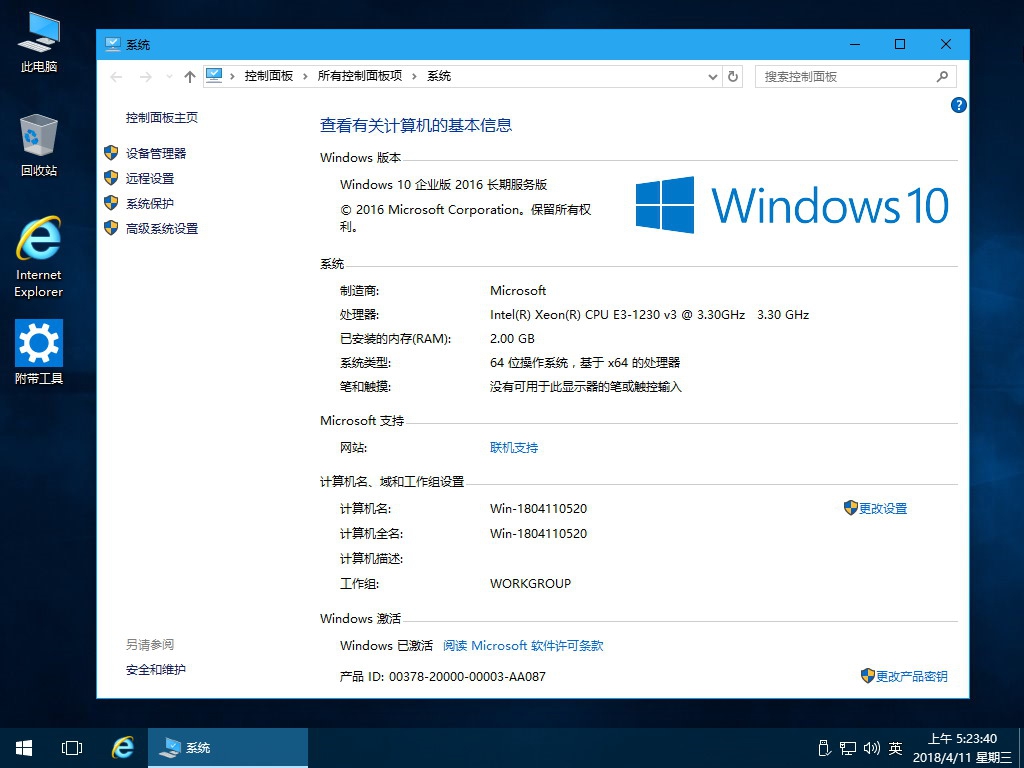Open the 此电脑 desktop icon
Image resolution: width=1024 pixels, height=768 pixels.
click(x=39, y=42)
